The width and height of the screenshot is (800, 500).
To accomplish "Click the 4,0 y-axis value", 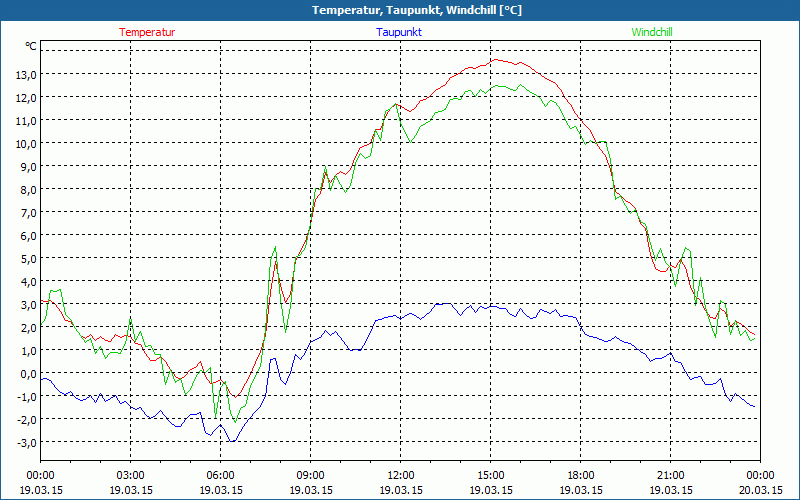I will coord(29,282).
